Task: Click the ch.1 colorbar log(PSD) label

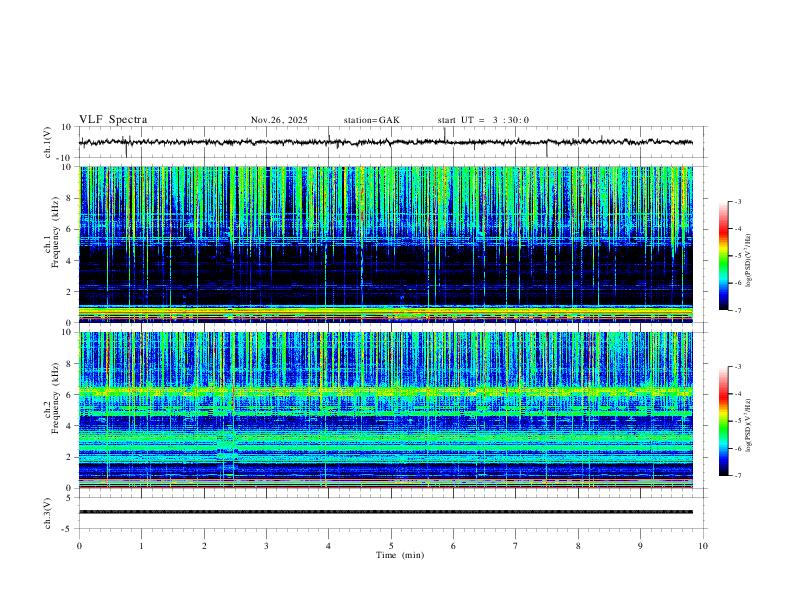Action: 749,260
